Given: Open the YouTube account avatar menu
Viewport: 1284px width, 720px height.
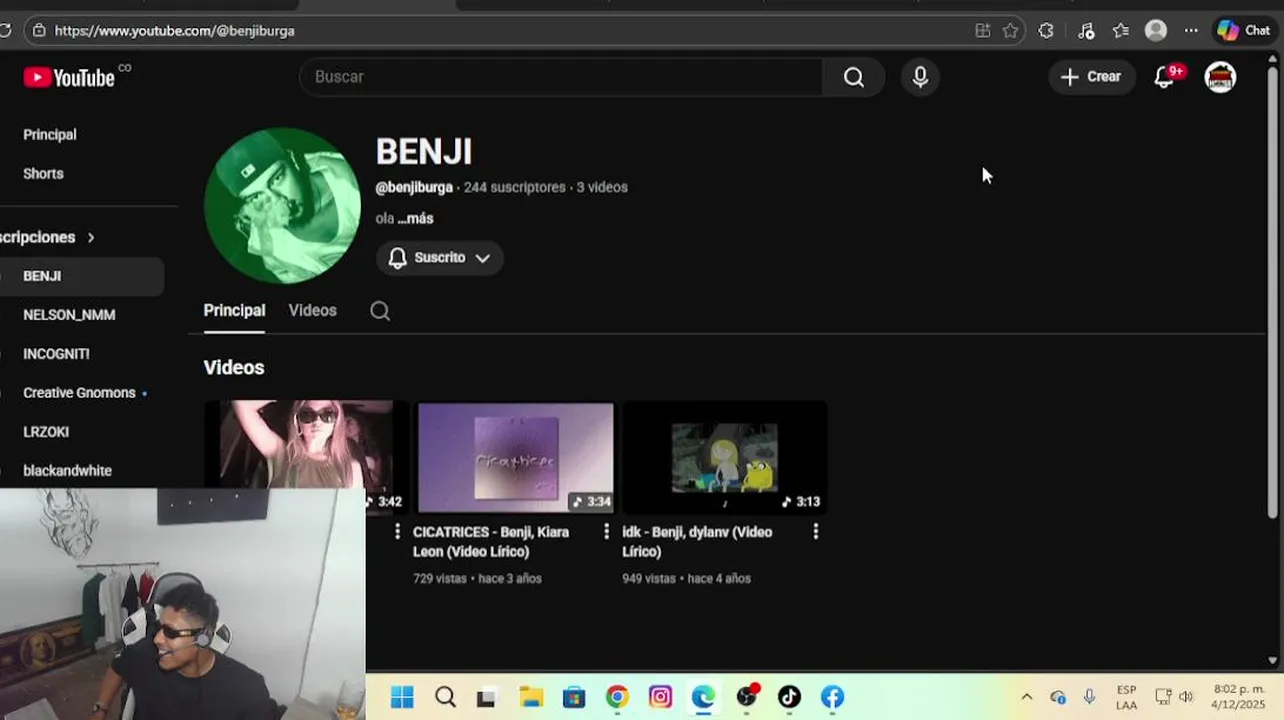Looking at the screenshot, I should point(1220,77).
